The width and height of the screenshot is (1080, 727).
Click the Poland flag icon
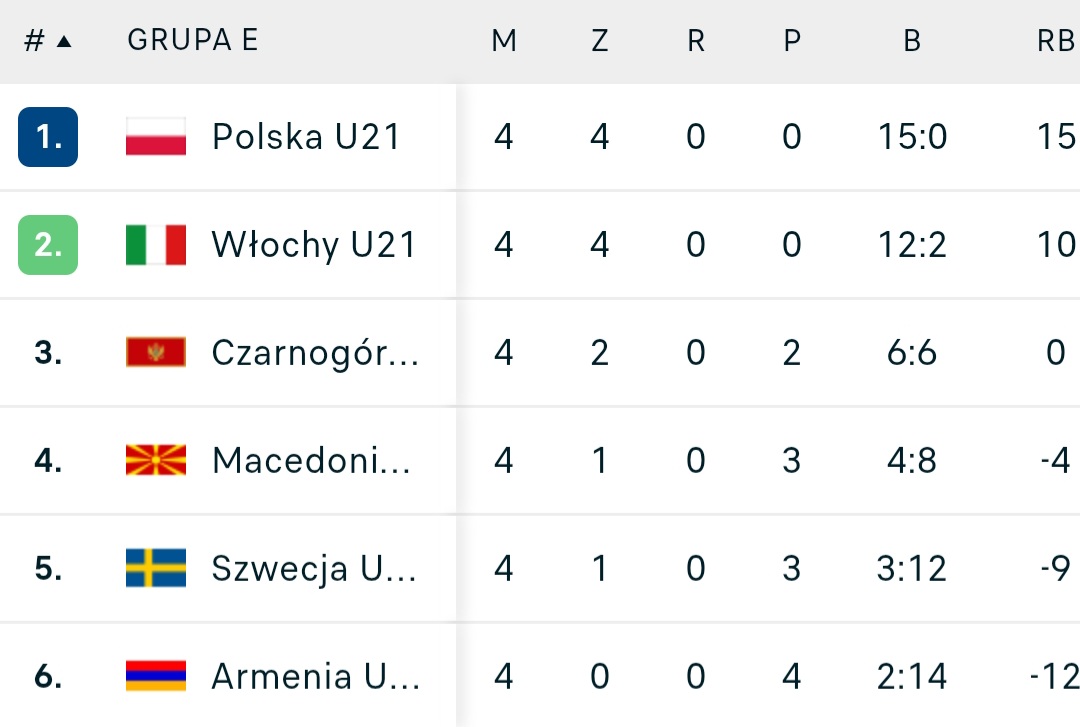[156, 137]
